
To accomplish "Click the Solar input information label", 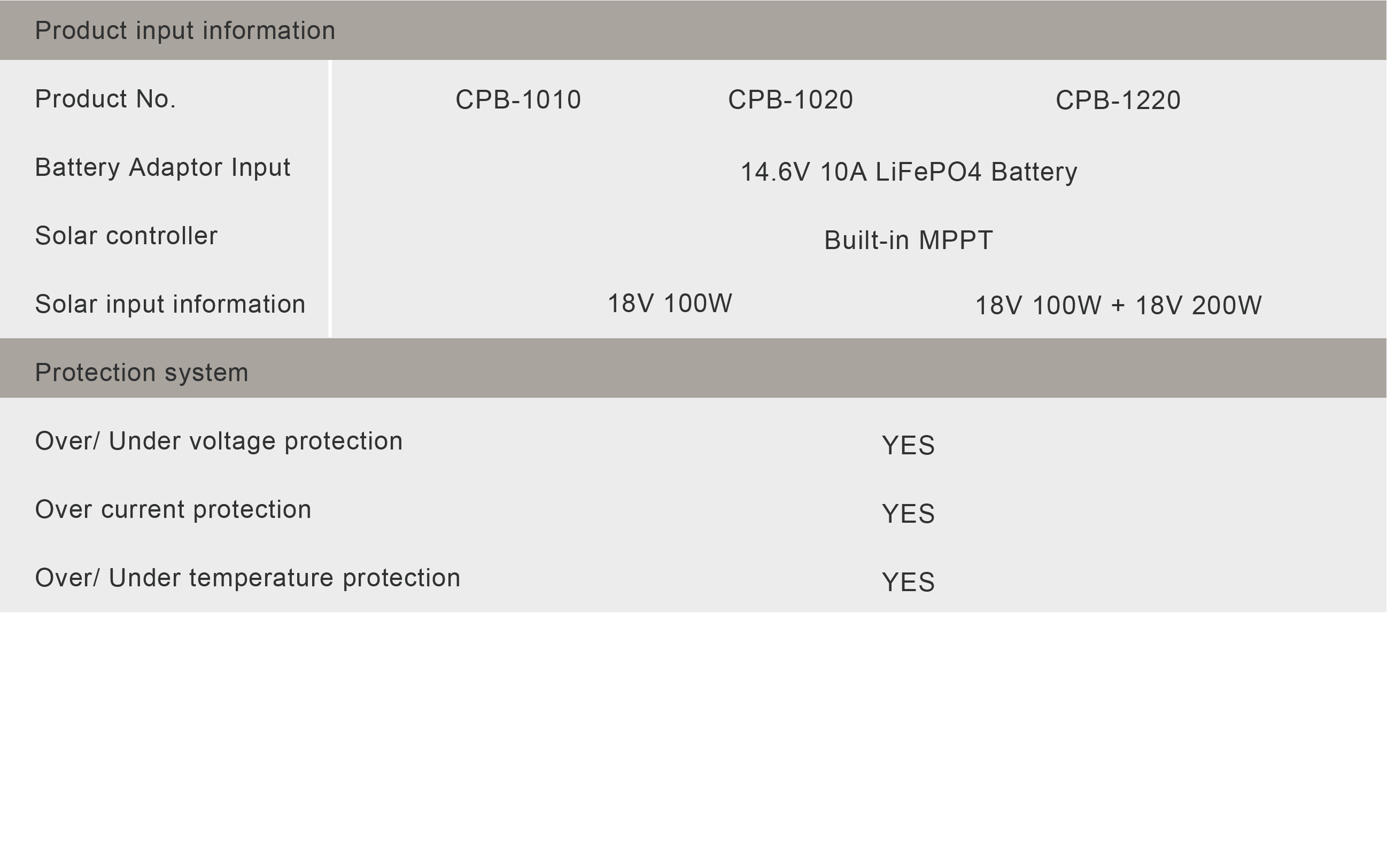I will (x=170, y=304).
